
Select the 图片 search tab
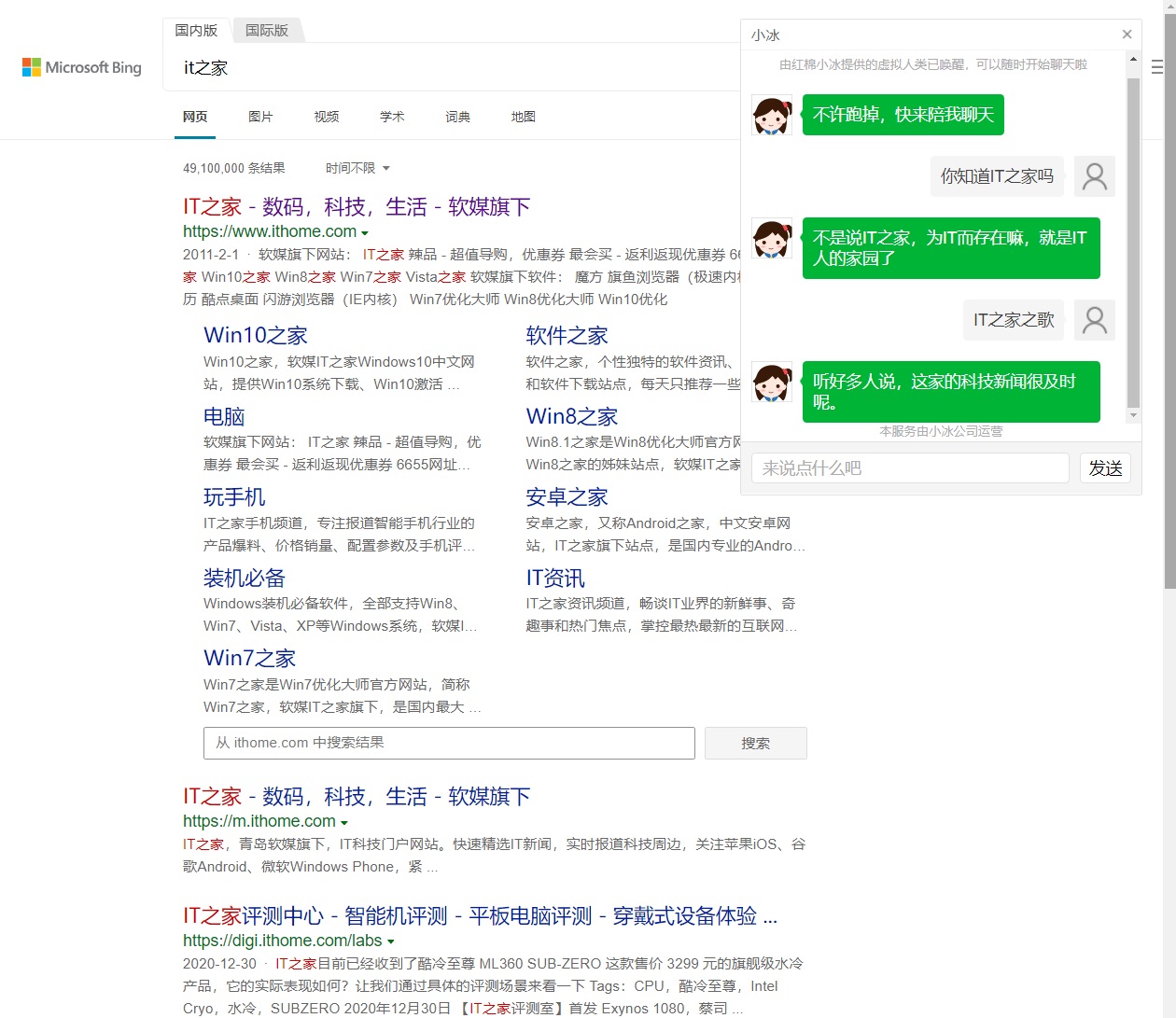260,117
